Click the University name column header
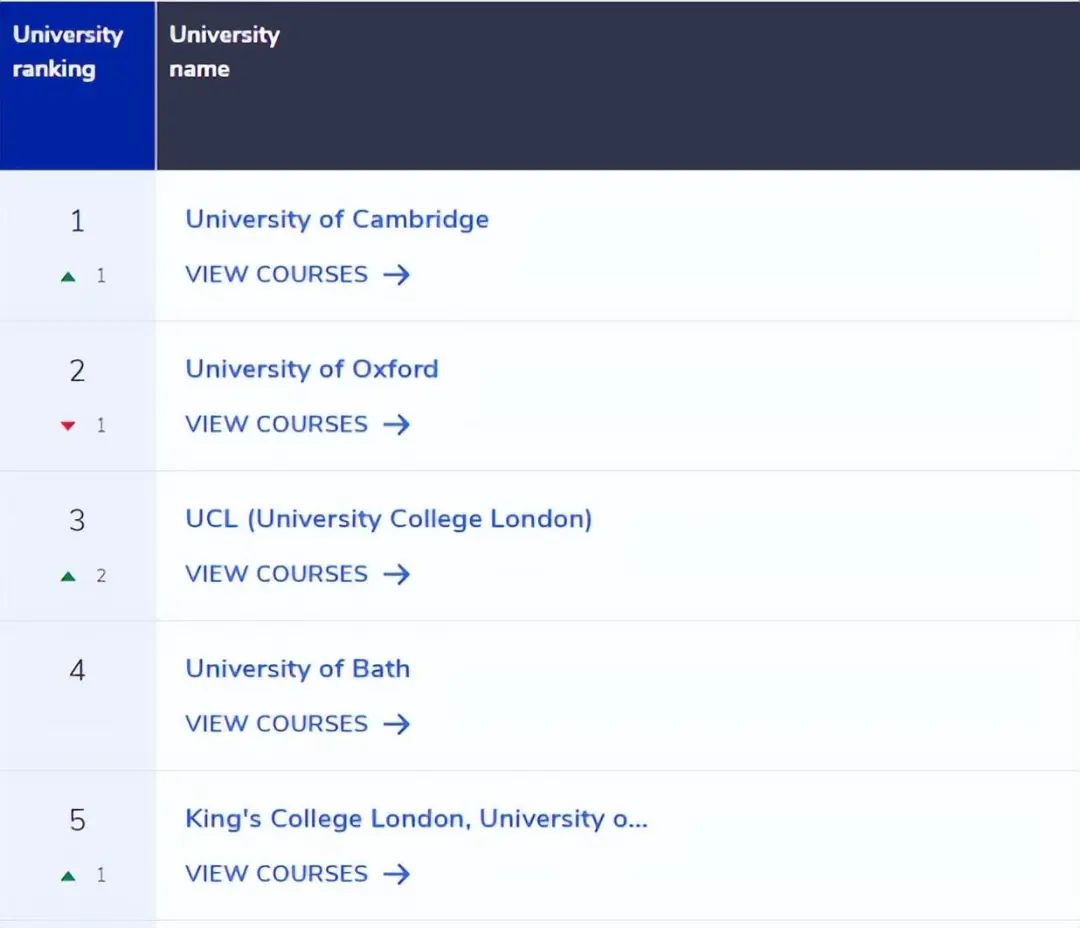The image size is (1080, 928). click(224, 52)
